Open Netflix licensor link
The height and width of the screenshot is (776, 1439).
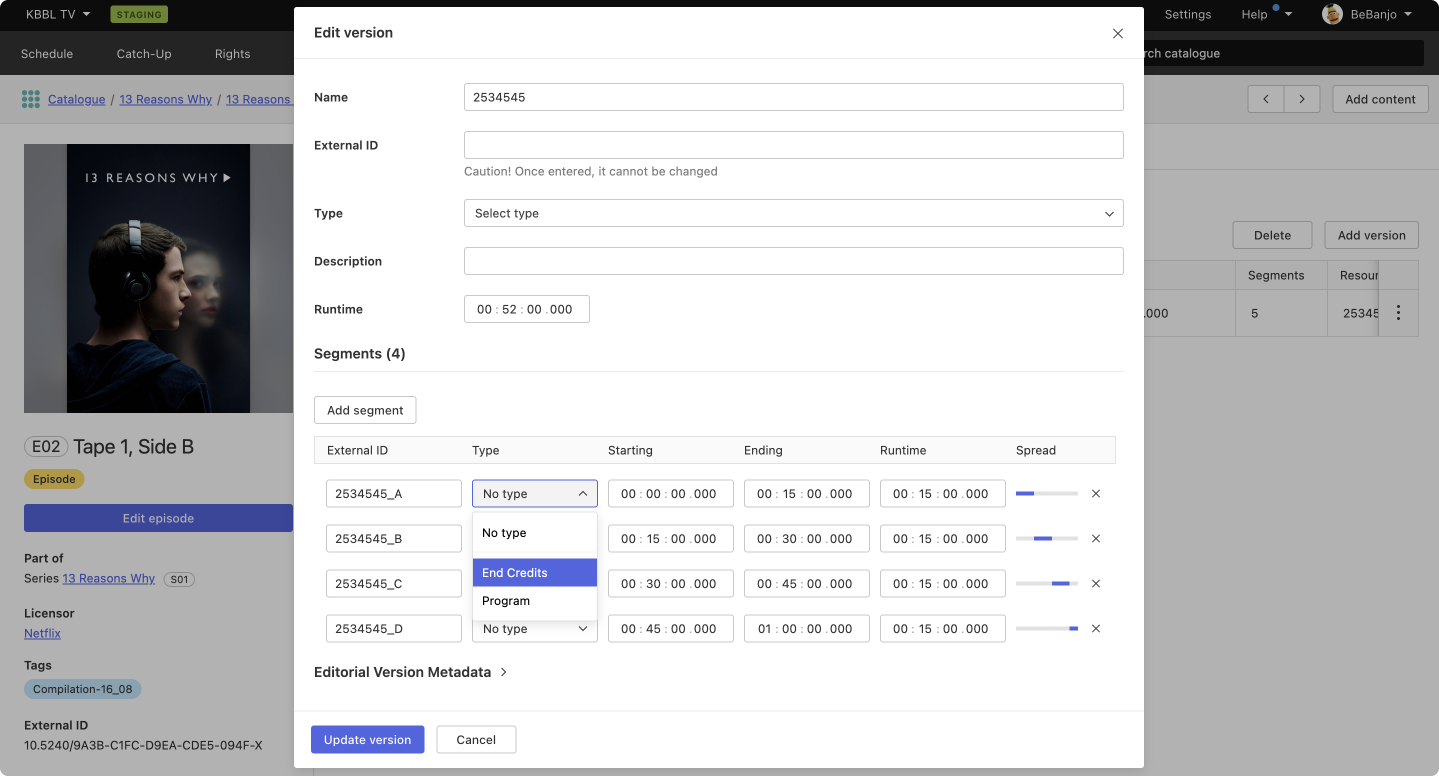(42, 633)
